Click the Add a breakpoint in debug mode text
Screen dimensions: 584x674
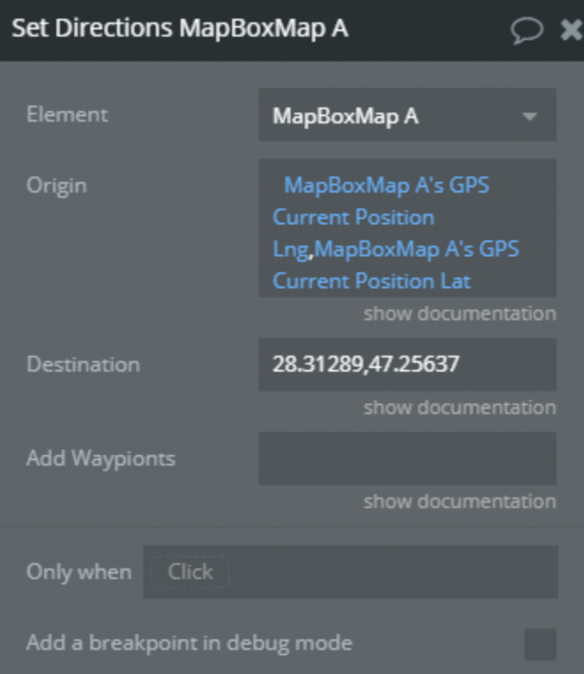[190, 643]
